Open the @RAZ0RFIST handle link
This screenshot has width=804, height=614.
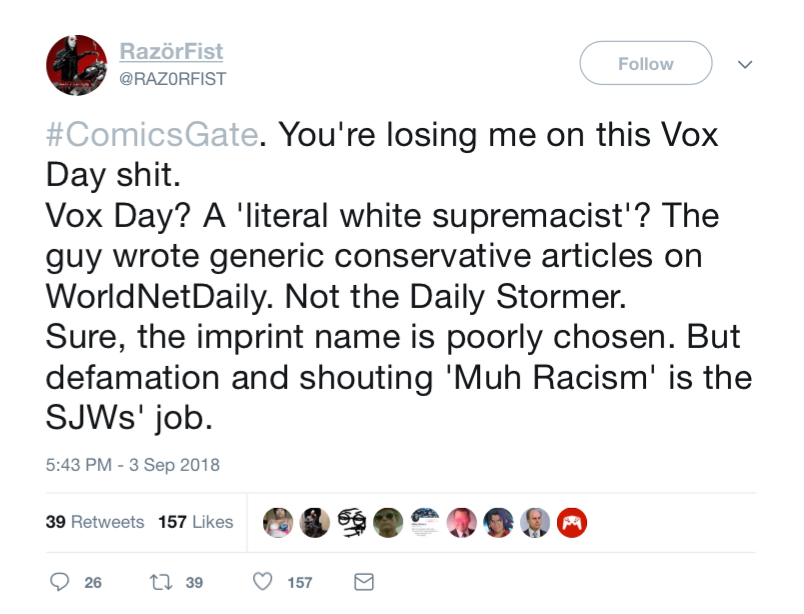coord(172,79)
